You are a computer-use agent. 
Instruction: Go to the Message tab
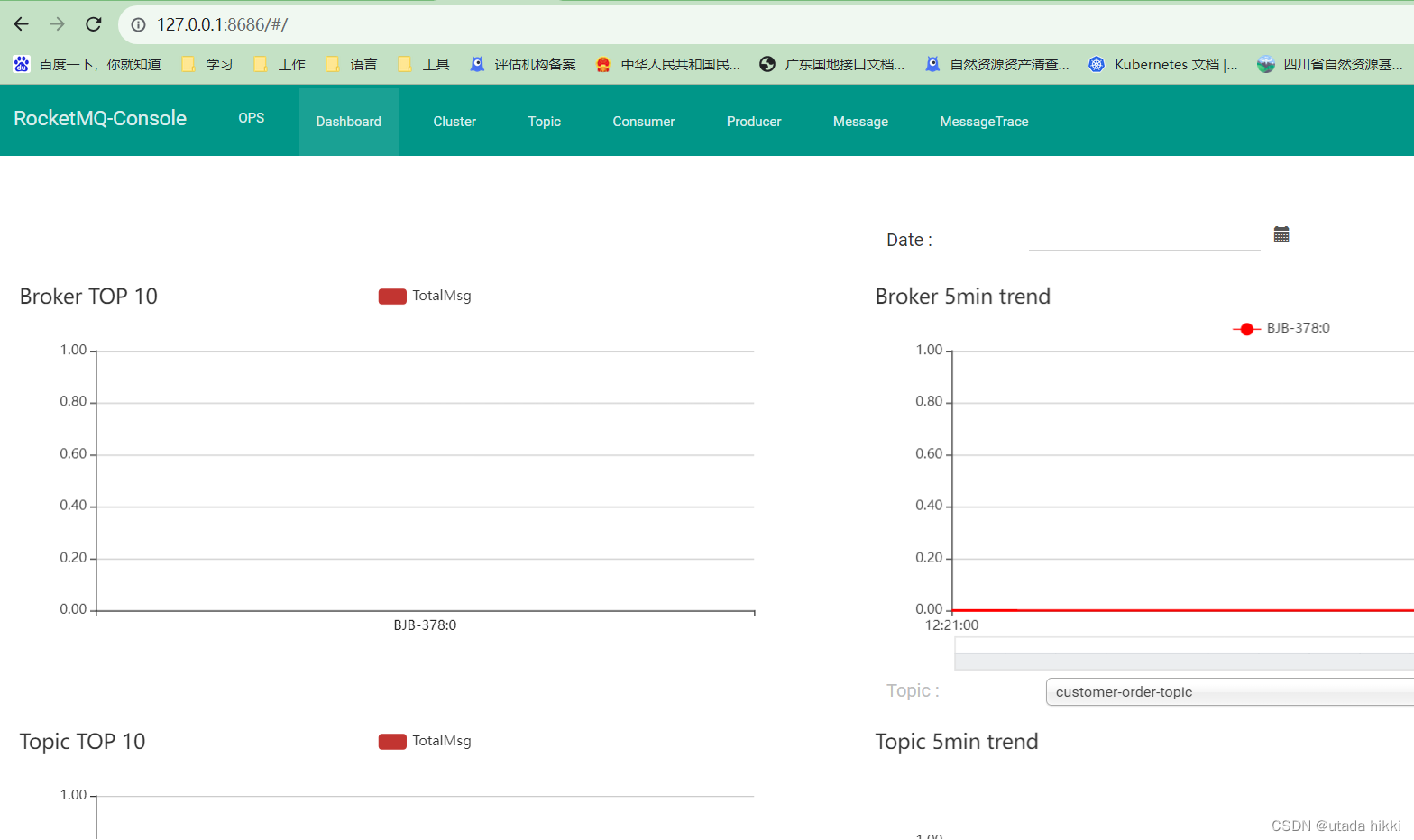coord(860,122)
